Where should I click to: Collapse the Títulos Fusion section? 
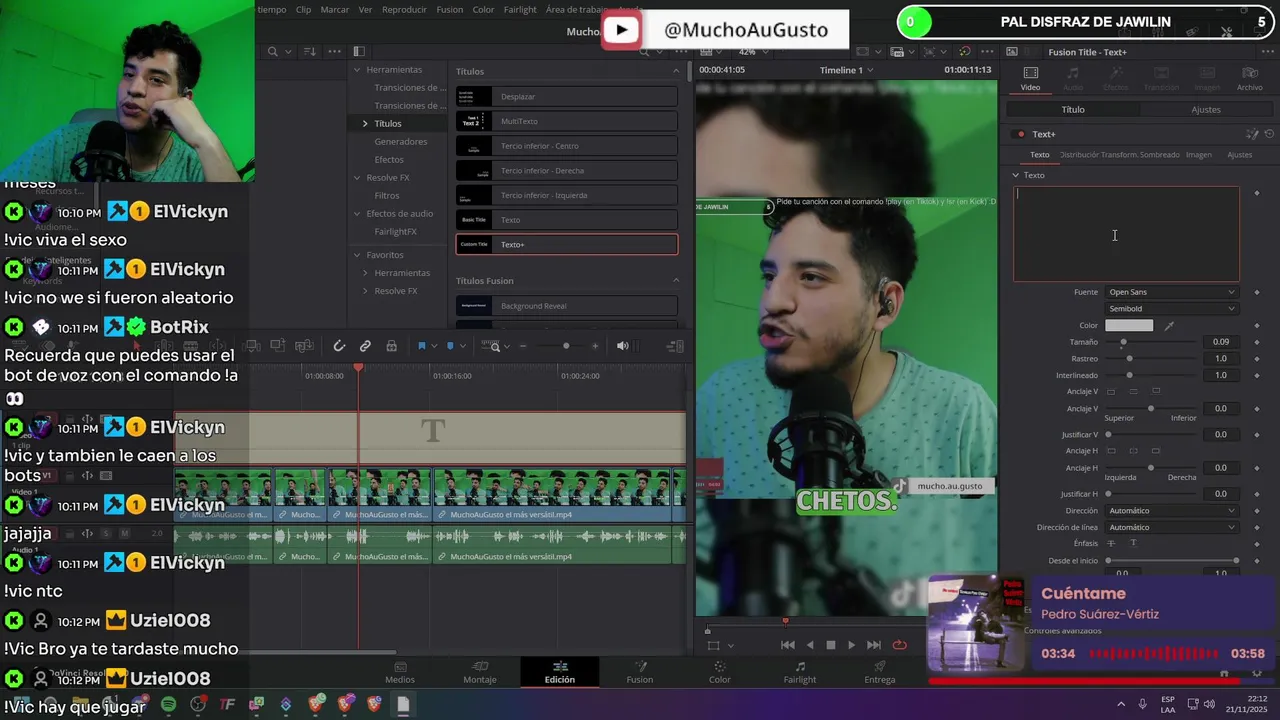pyautogui.click(x=675, y=281)
